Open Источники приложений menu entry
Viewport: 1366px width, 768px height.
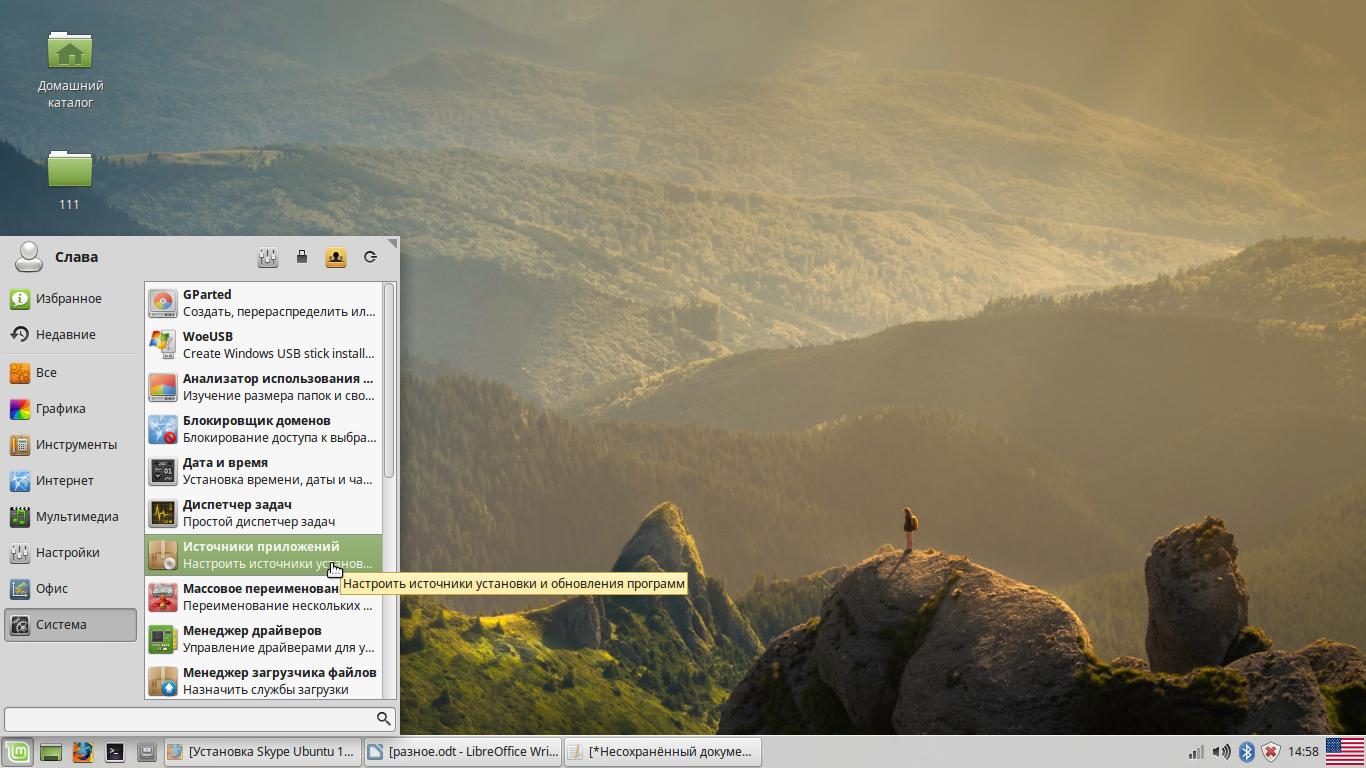pyautogui.click(x=263, y=554)
